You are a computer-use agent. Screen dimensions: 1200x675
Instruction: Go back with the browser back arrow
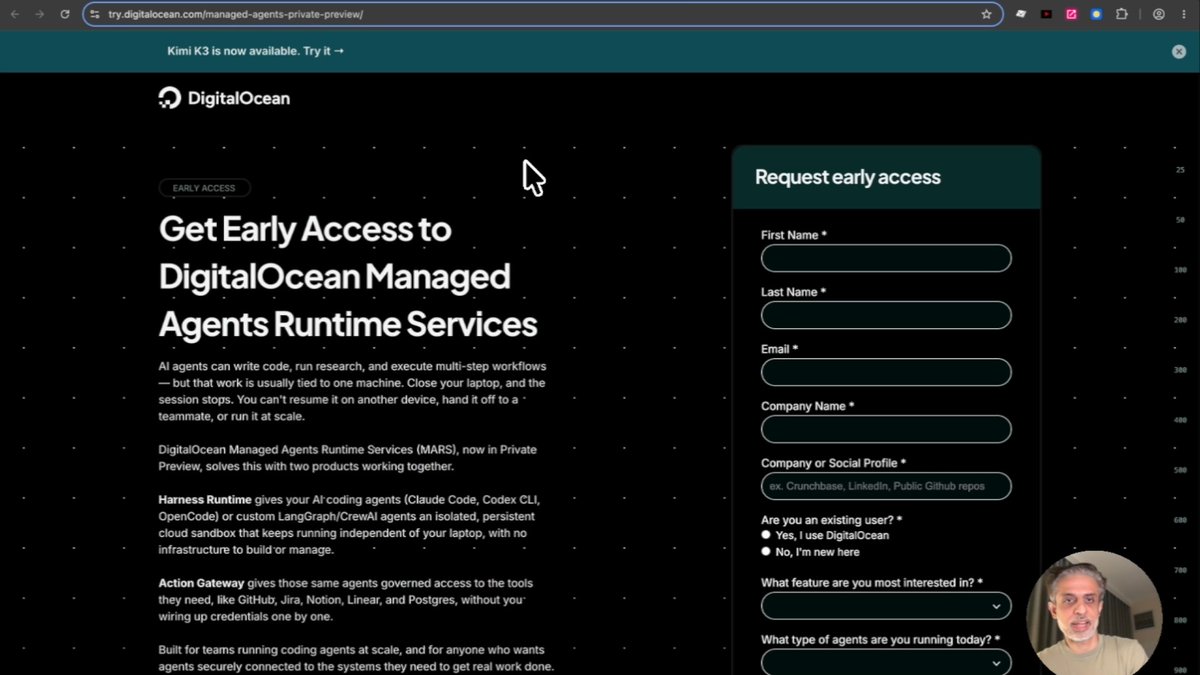[15, 14]
